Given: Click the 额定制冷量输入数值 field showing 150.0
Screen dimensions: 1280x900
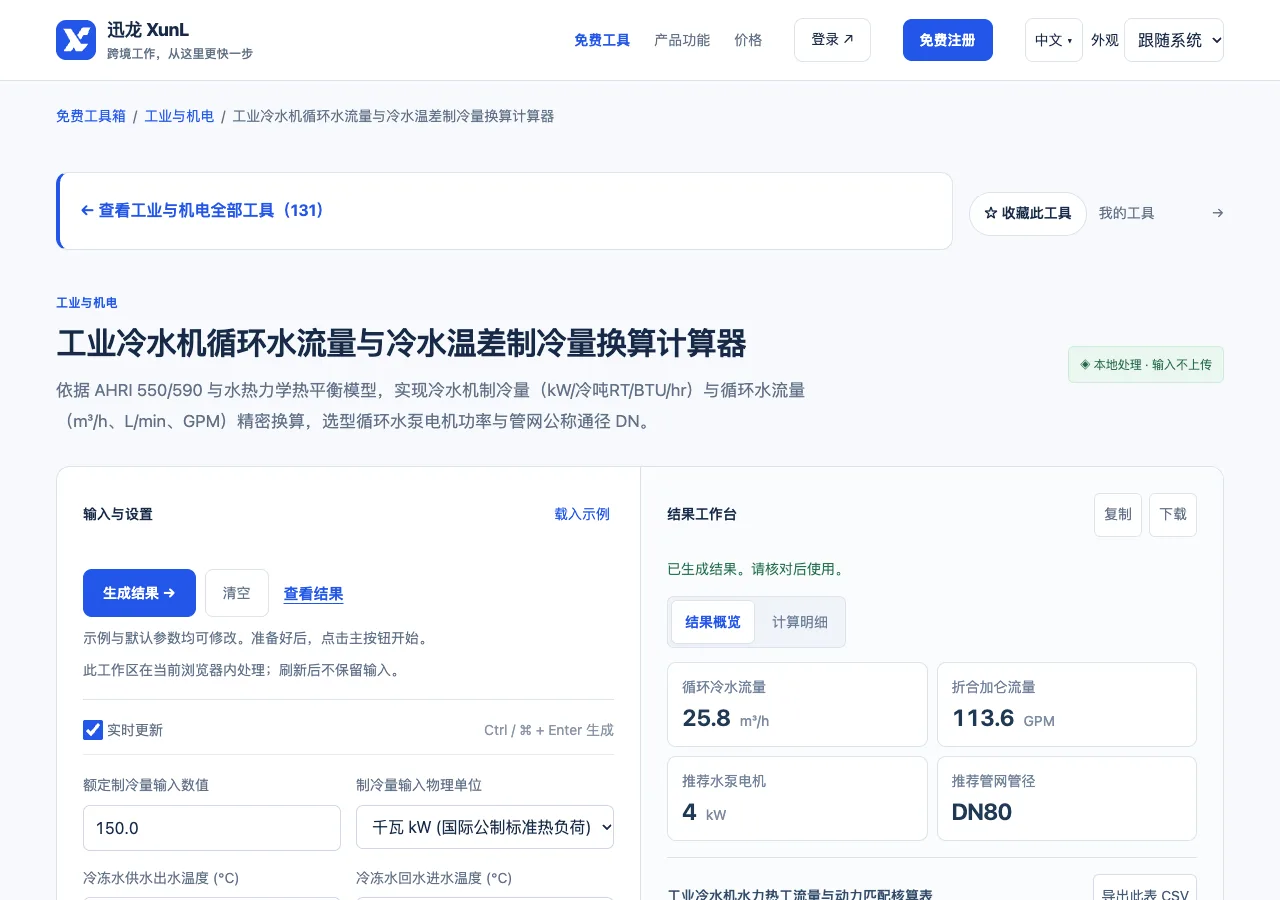Looking at the screenshot, I should click(x=212, y=828).
